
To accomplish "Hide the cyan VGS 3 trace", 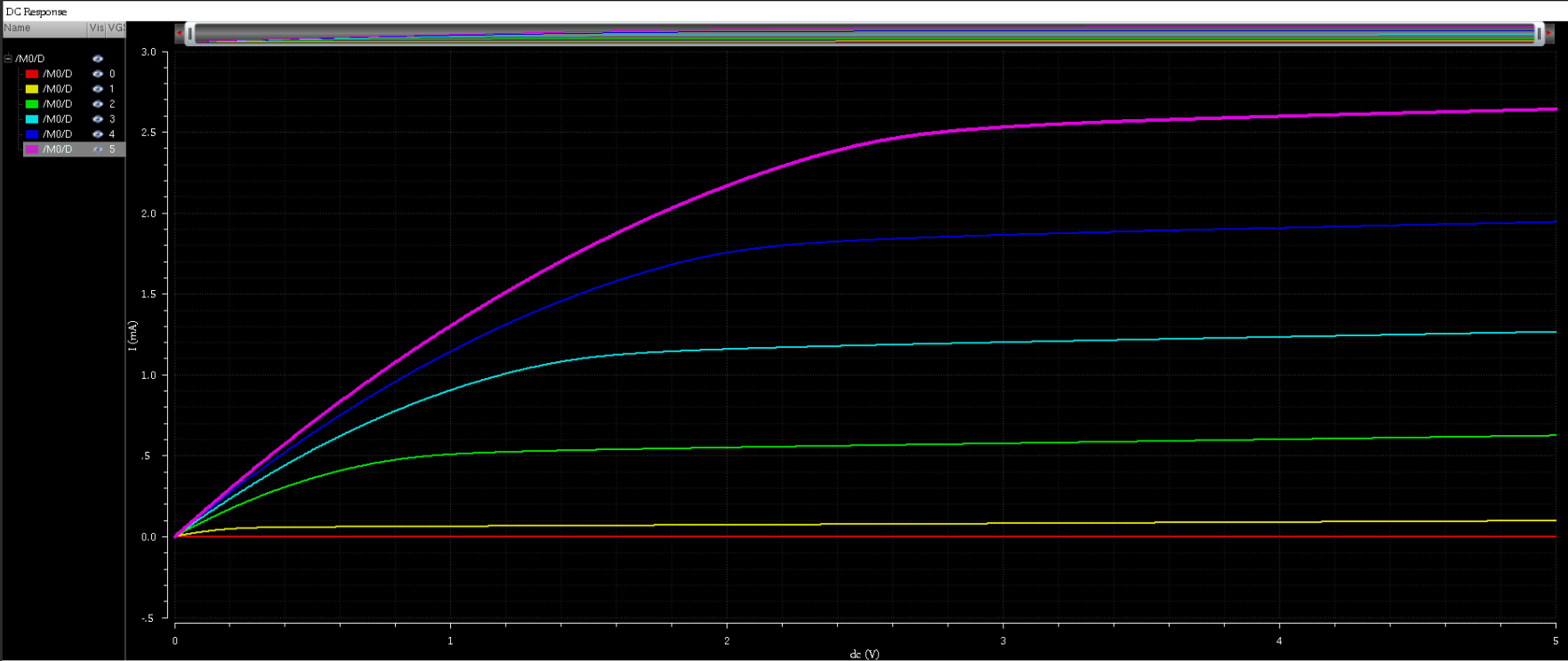I will click(x=98, y=119).
